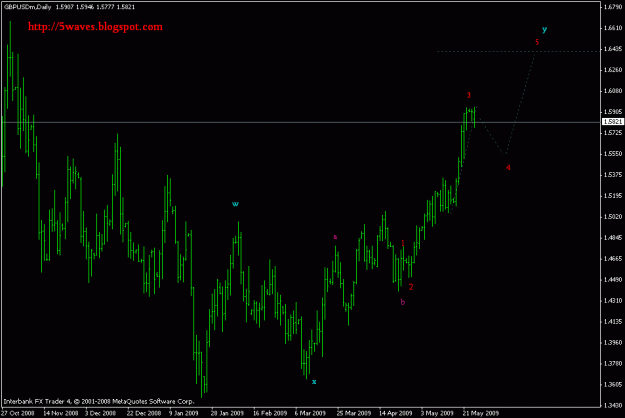This screenshot has height=418, width=625.
Task: Click price axis value 1.6435
Action: (613, 49)
